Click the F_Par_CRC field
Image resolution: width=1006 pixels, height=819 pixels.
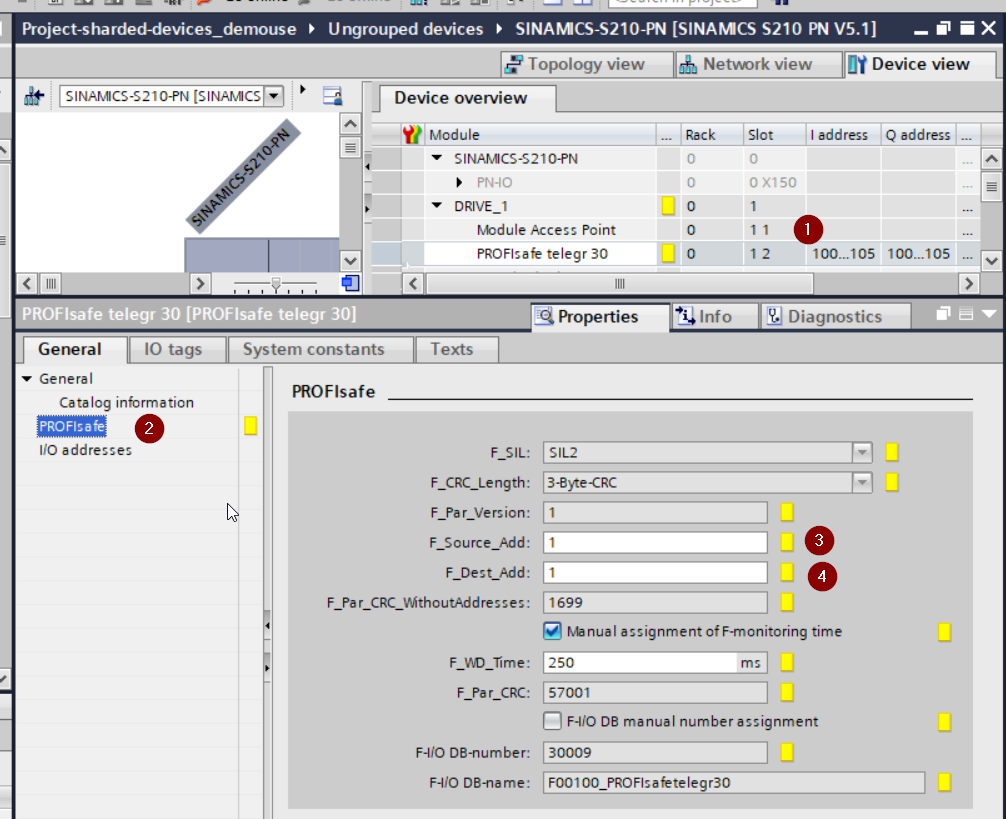coord(655,692)
